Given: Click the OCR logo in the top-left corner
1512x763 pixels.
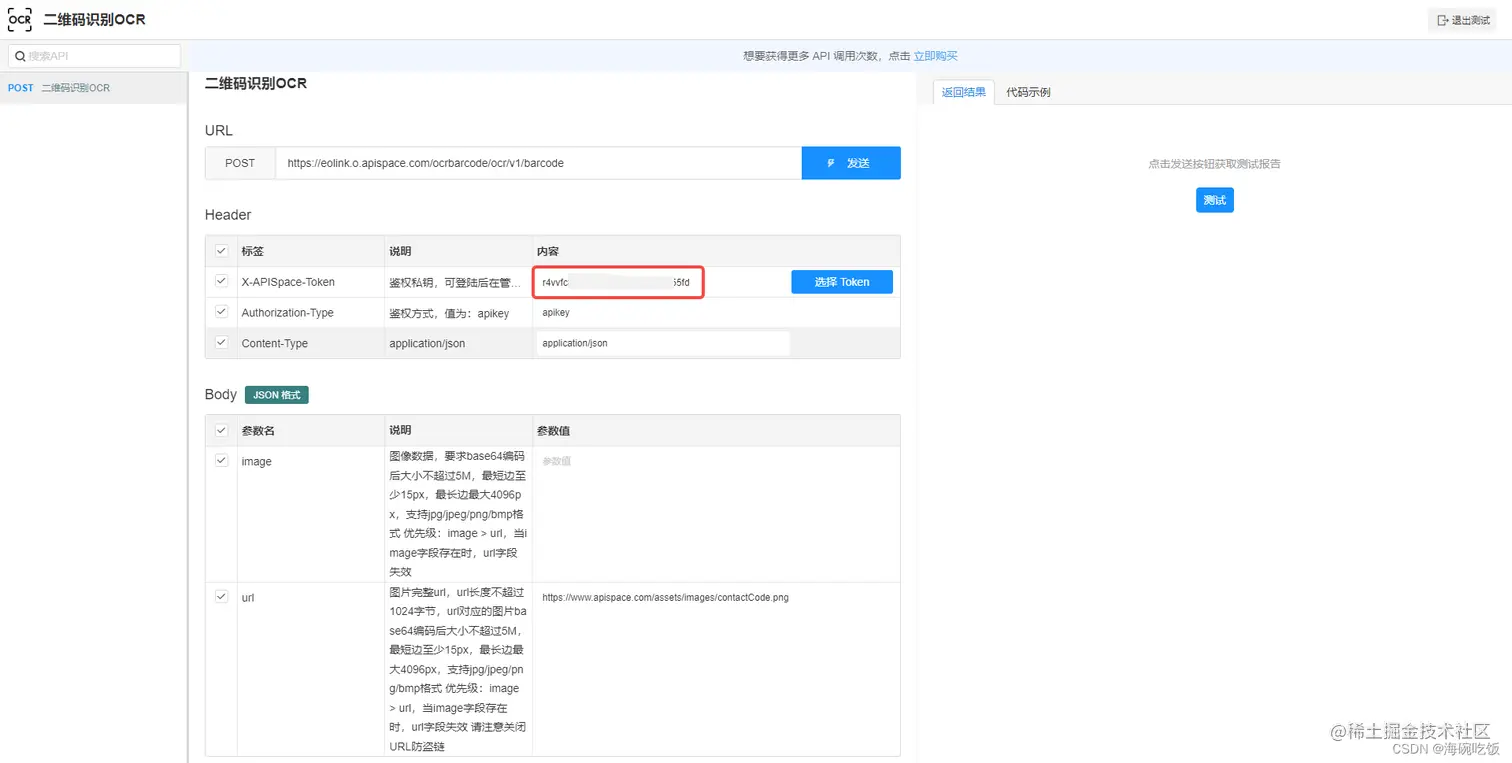Looking at the screenshot, I should click(18, 19).
